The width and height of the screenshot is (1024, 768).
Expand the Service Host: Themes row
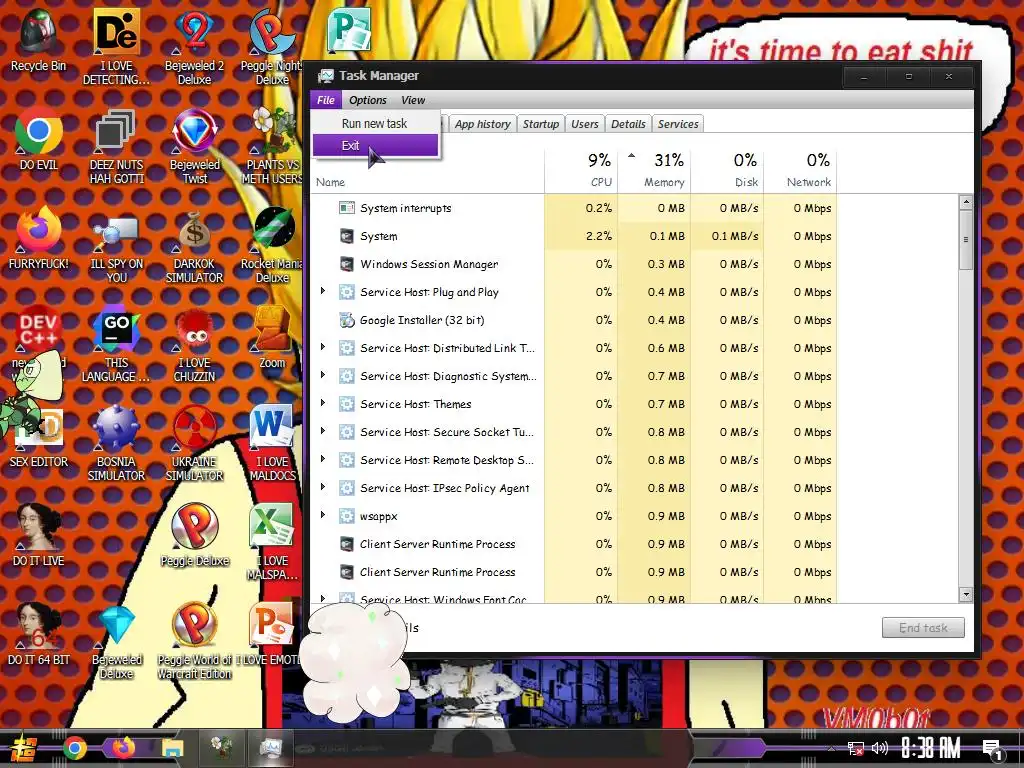[323, 404]
